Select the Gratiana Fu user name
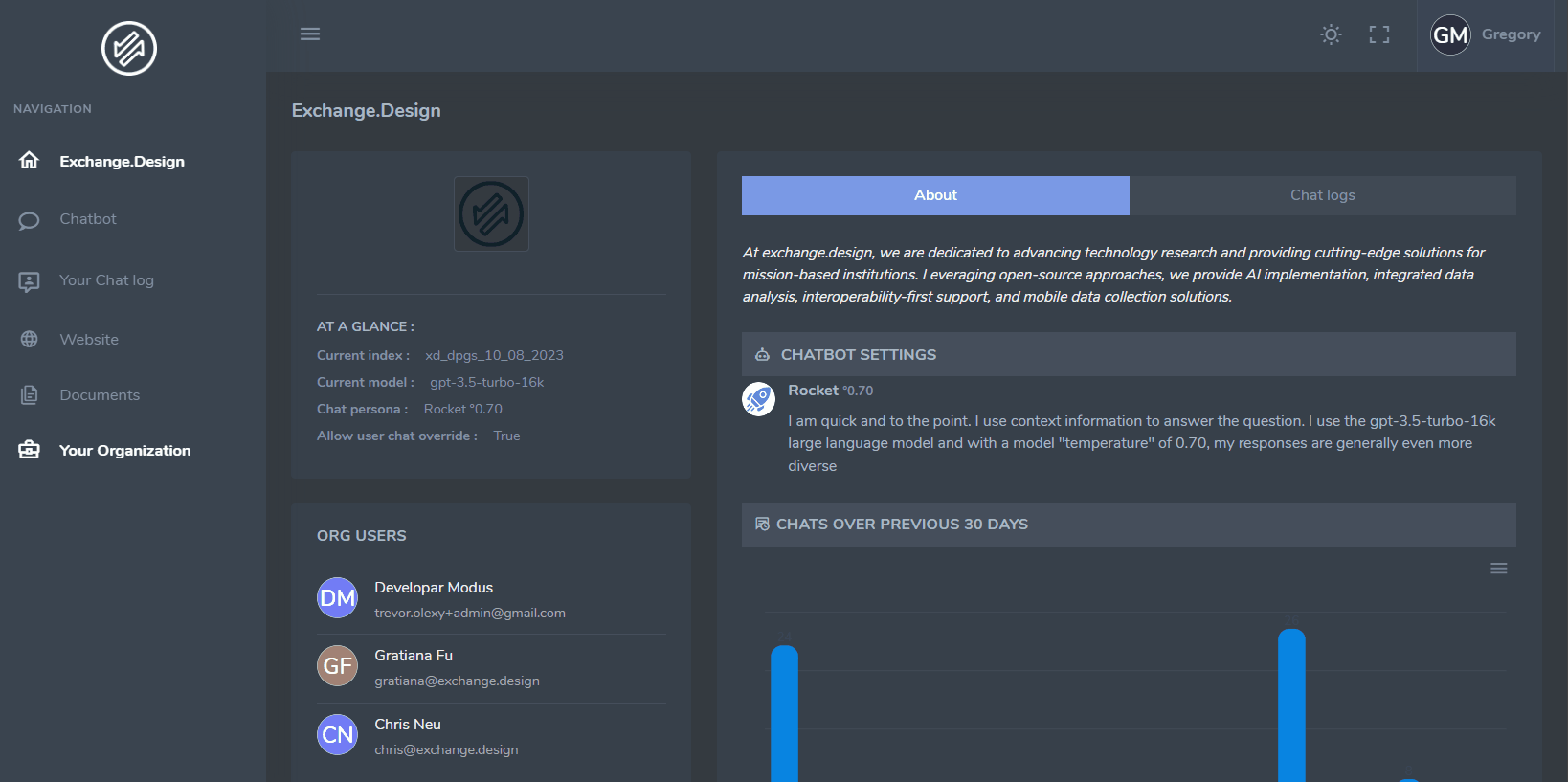This screenshot has width=1568, height=782. coord(414,656)
